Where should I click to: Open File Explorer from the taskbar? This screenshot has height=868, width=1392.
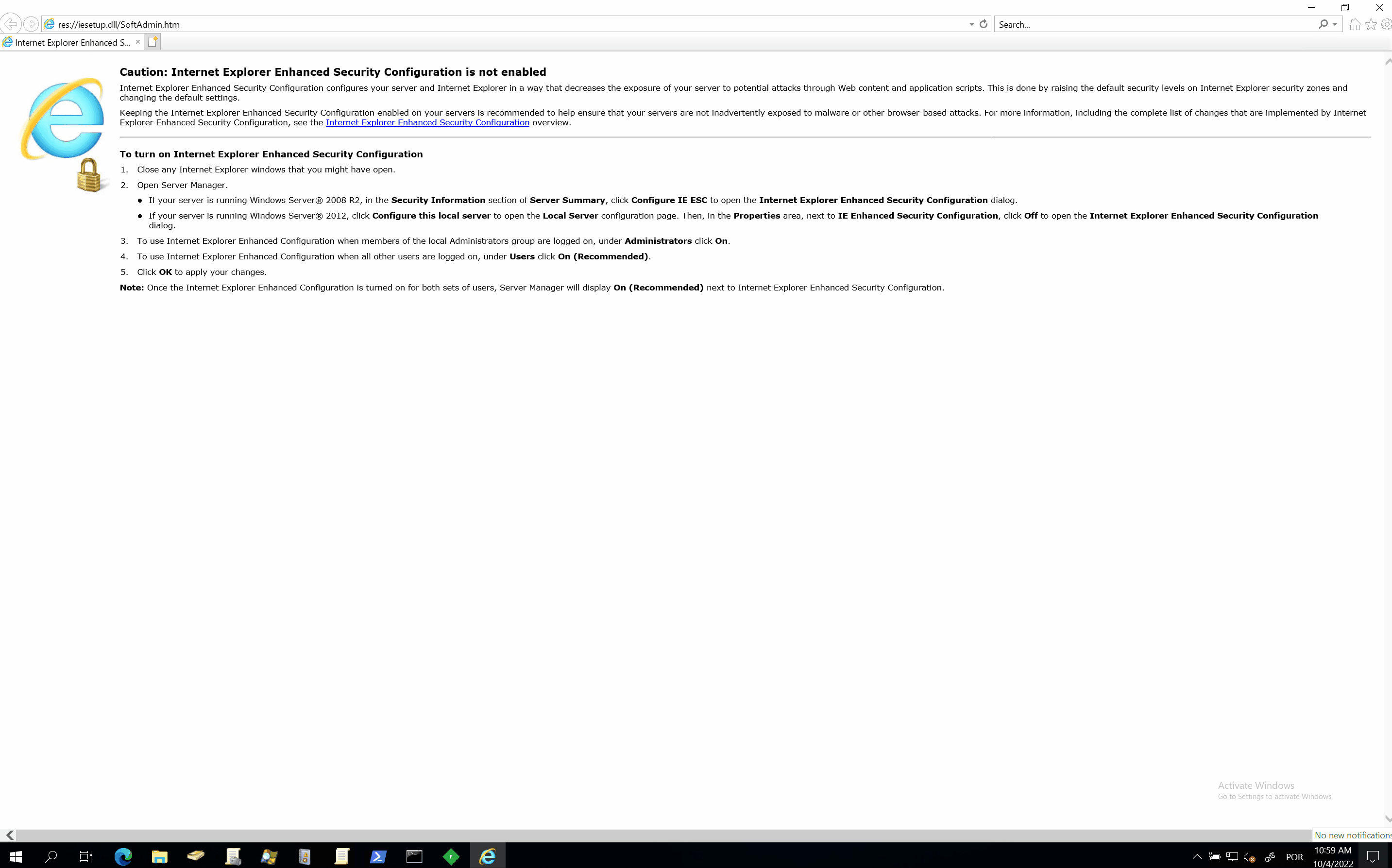click(x=159, y=857)
